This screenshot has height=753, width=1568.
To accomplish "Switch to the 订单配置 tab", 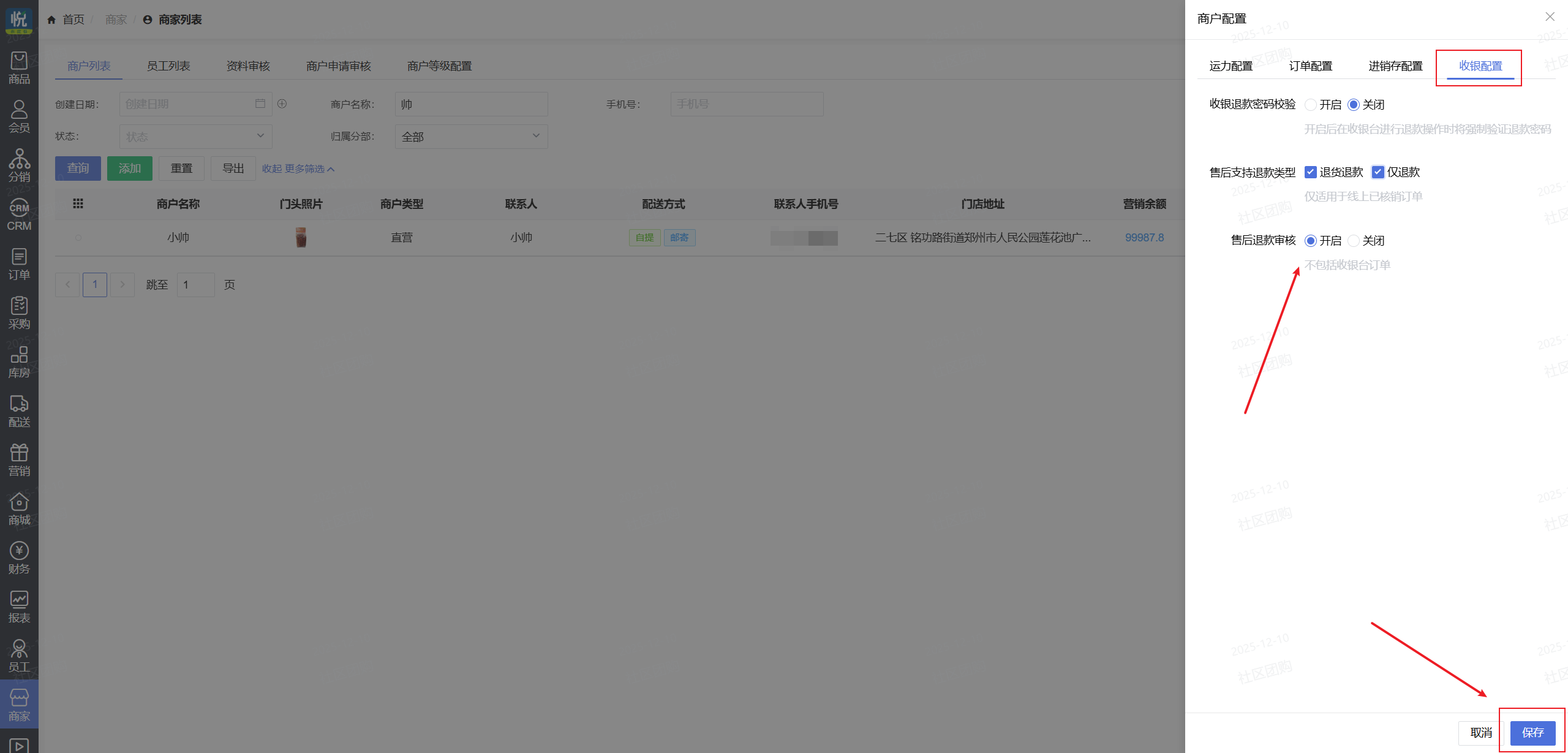I will 1311,66.
